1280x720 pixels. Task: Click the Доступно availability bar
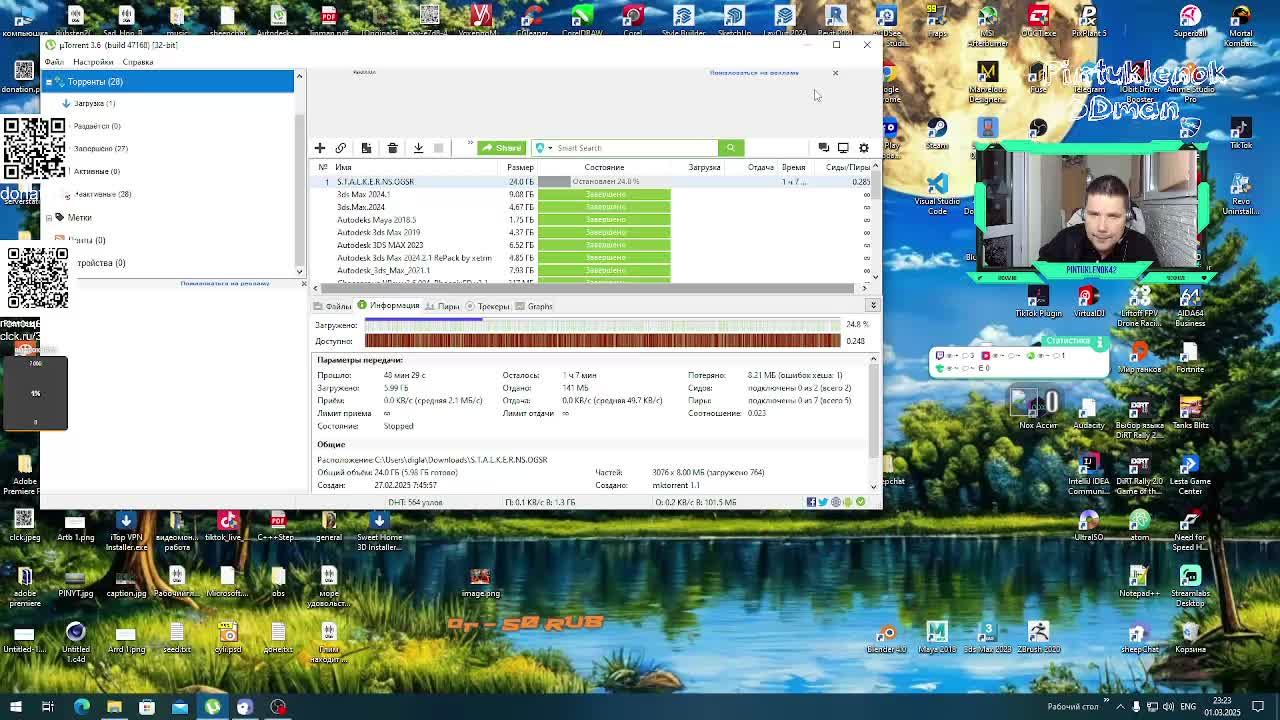coord(603,341)
